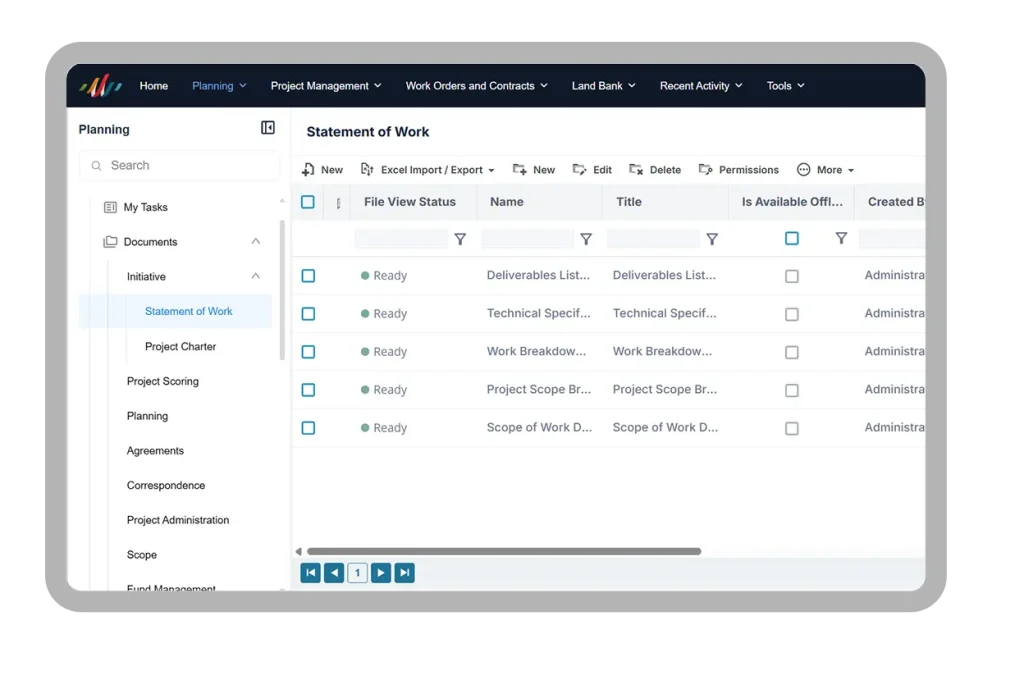Screen dimensions: 1024x689
Task: Collapse the Initiative tree chevron
Action: point(255,276)
